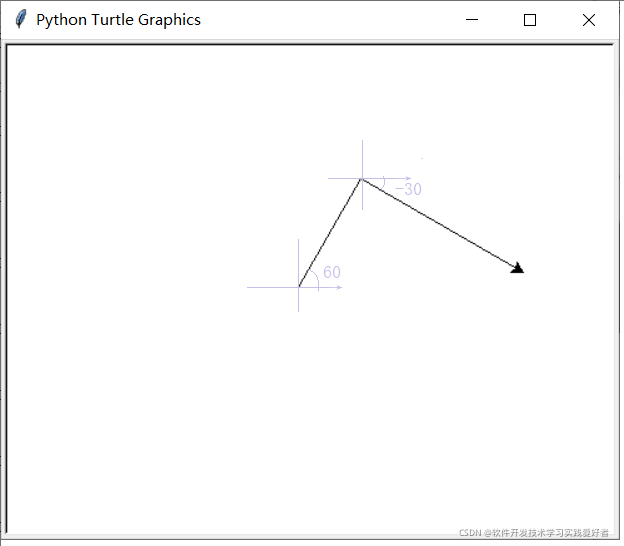This screenshot has width=624, height=546.
Task: Maximize the Python Turtle Graphics window
Action: [x=530, y=20]
